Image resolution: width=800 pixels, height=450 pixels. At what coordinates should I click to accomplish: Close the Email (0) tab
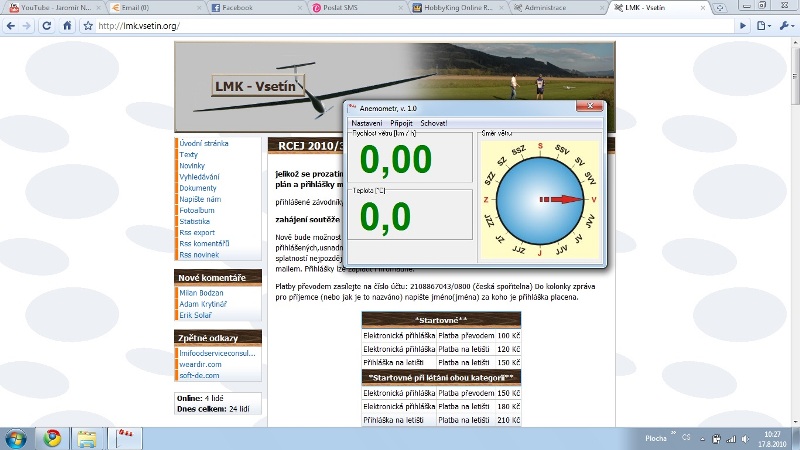click(x=199, y=8)
